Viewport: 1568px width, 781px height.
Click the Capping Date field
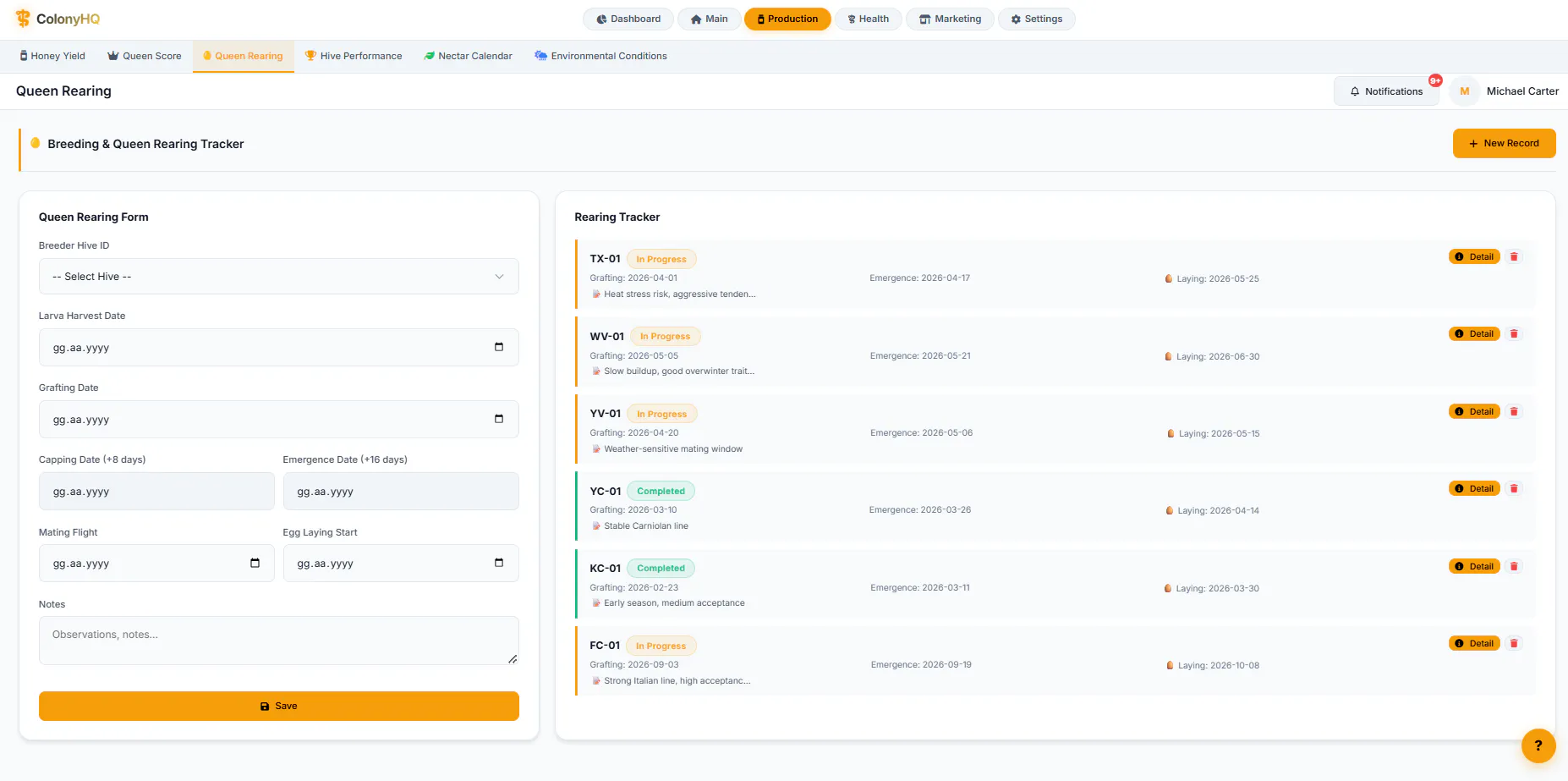(x=156, y=491)
